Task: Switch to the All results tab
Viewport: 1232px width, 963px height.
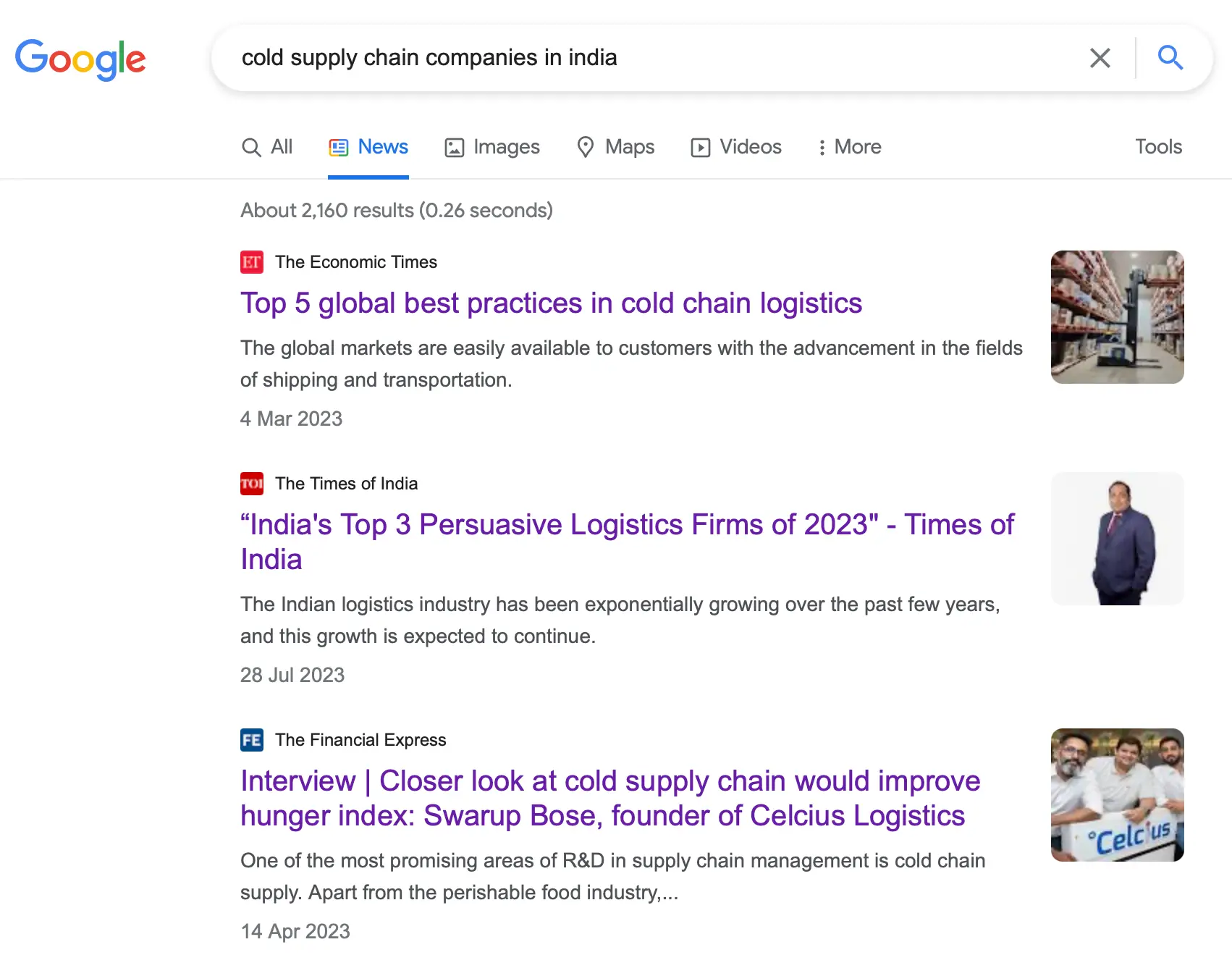Action: coord(267,147)
